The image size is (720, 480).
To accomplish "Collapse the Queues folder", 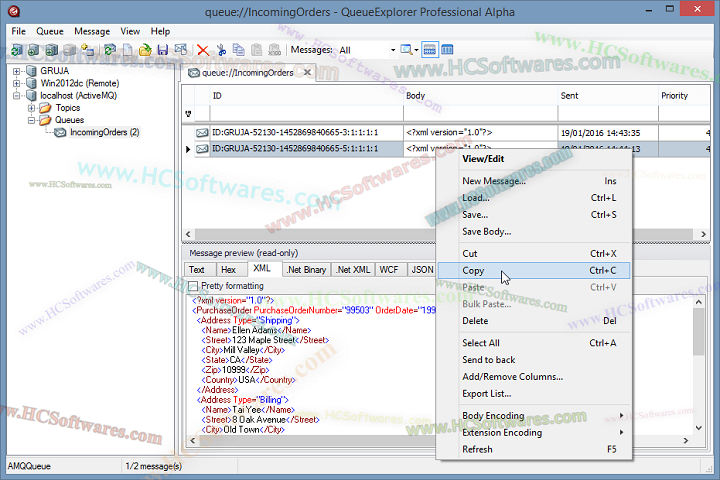I will pyautogui.click(x=31, y=120).
